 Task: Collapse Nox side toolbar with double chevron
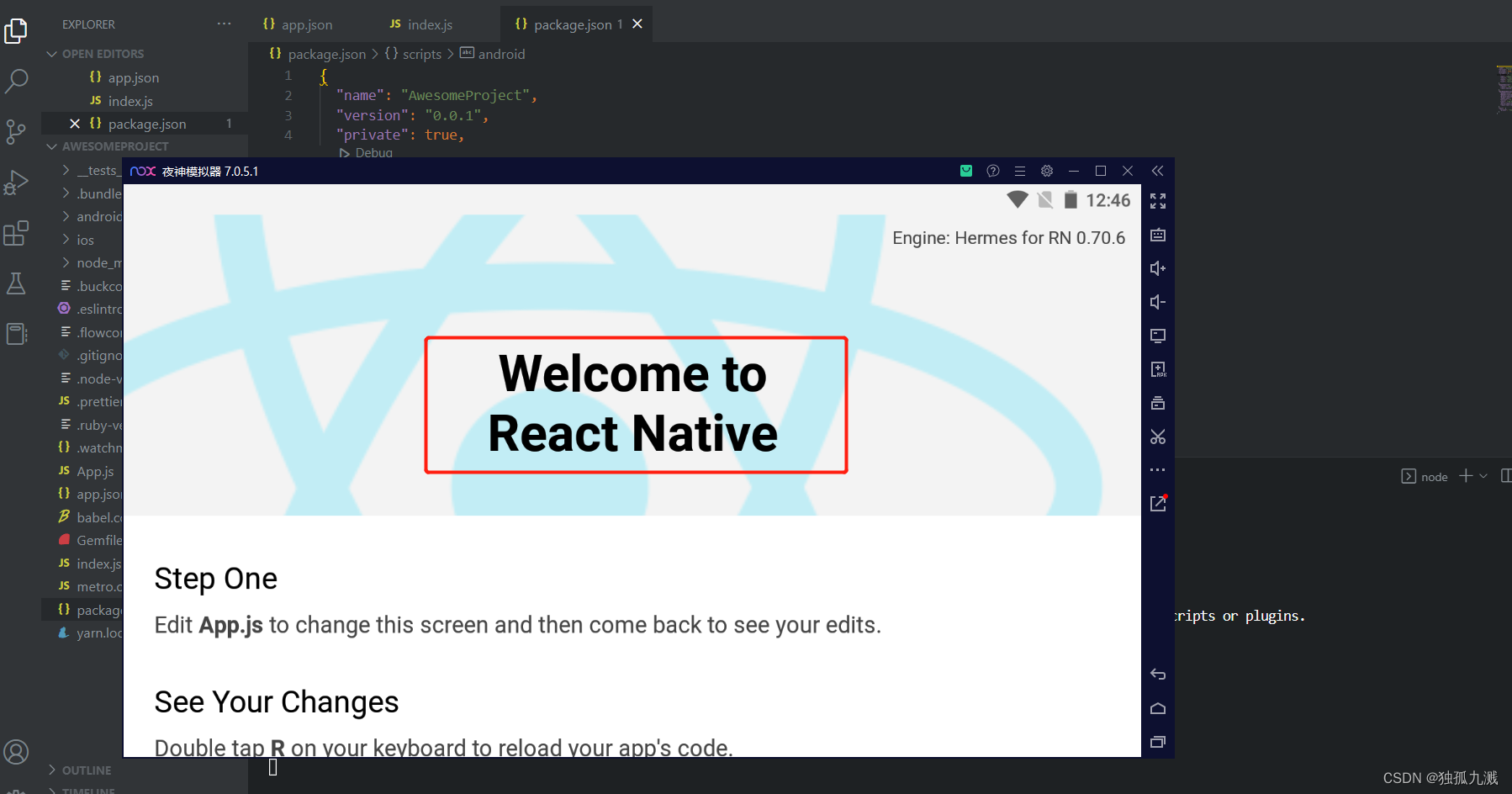[x=1158, y=171]
